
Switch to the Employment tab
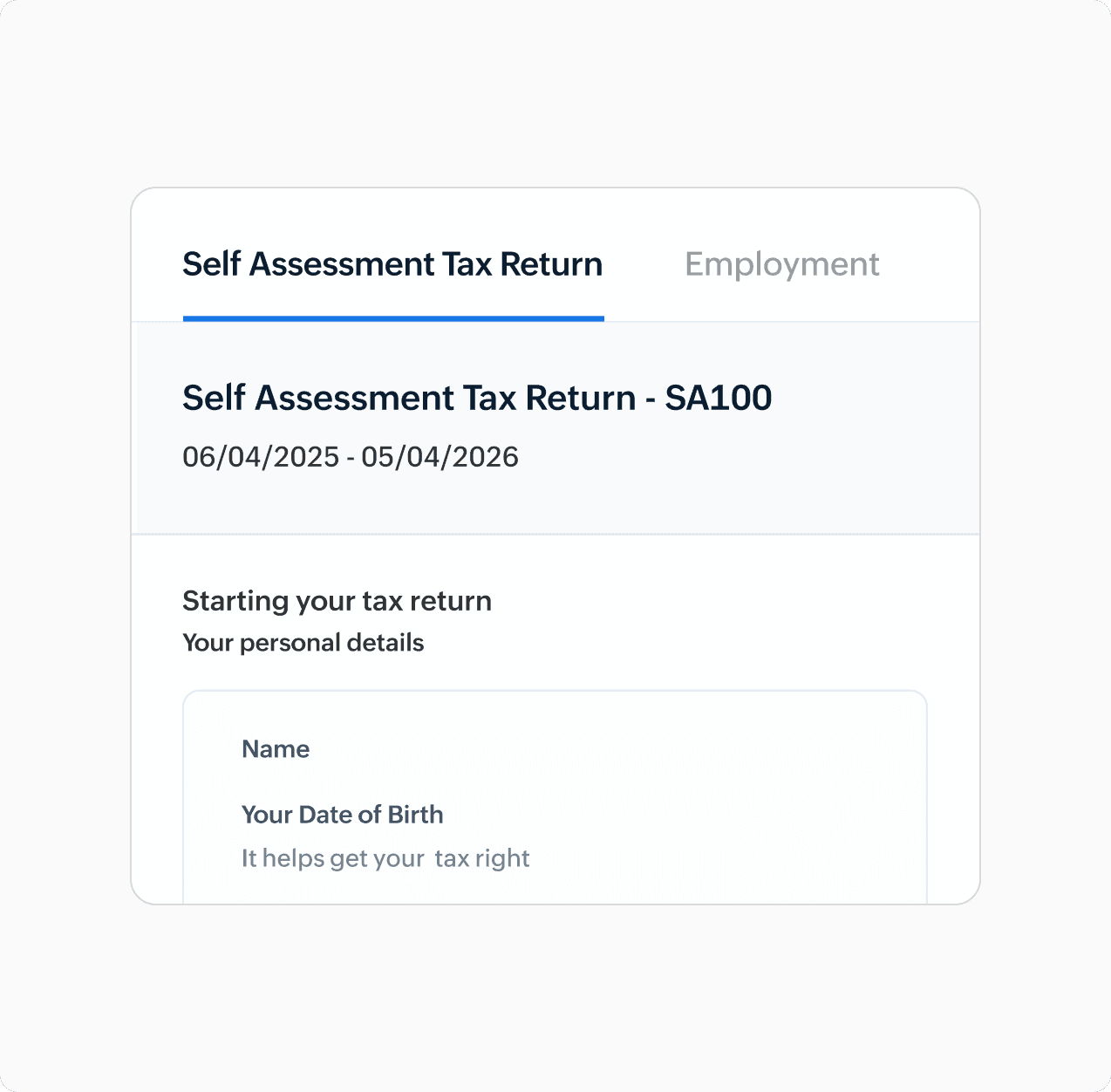(x=781, y=264)
